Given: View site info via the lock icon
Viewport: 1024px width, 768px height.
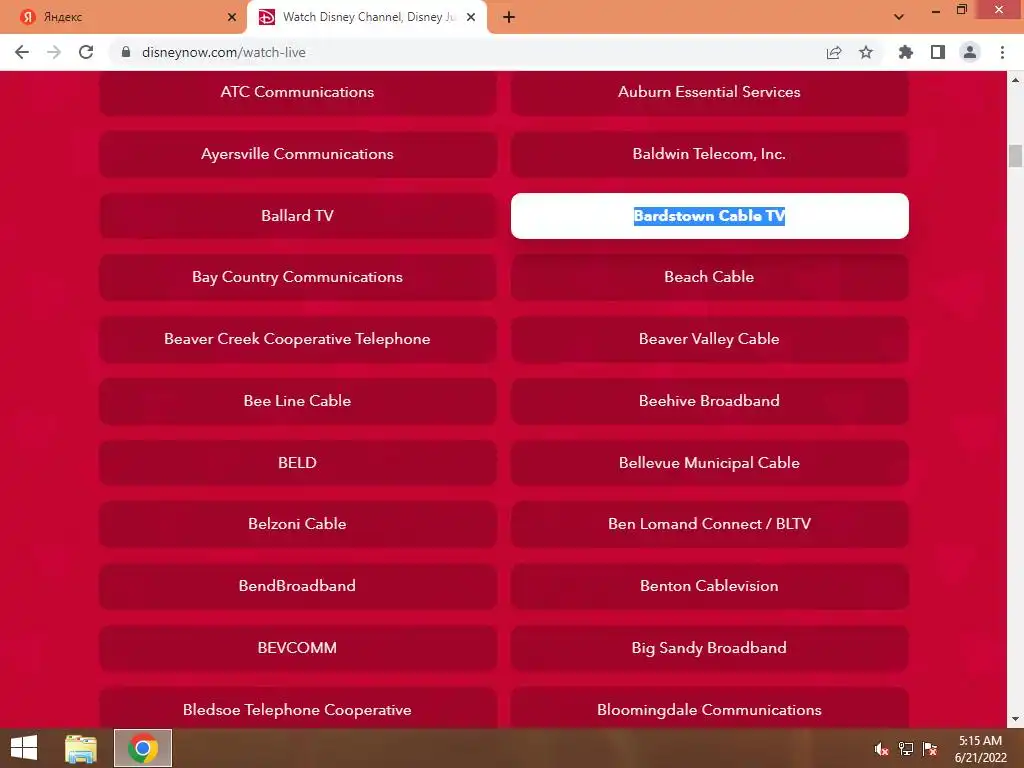Looking at the screenshot, I should (x=126, y=52).
